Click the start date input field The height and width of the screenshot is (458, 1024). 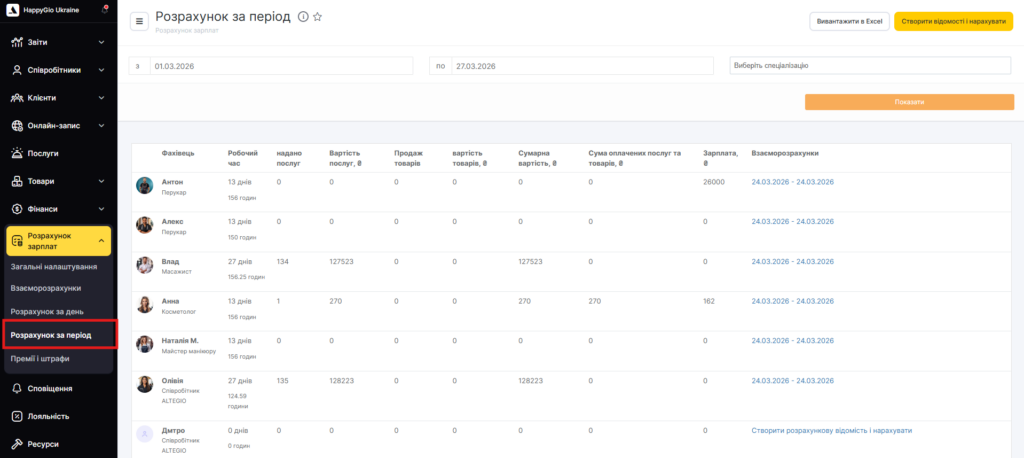(280, 65)
